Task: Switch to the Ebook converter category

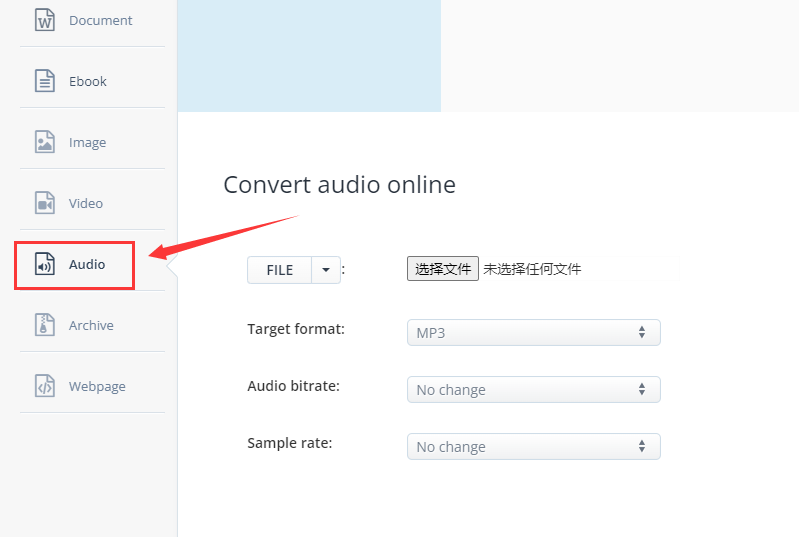Action: pyautogui.click(x=88, y=81)
